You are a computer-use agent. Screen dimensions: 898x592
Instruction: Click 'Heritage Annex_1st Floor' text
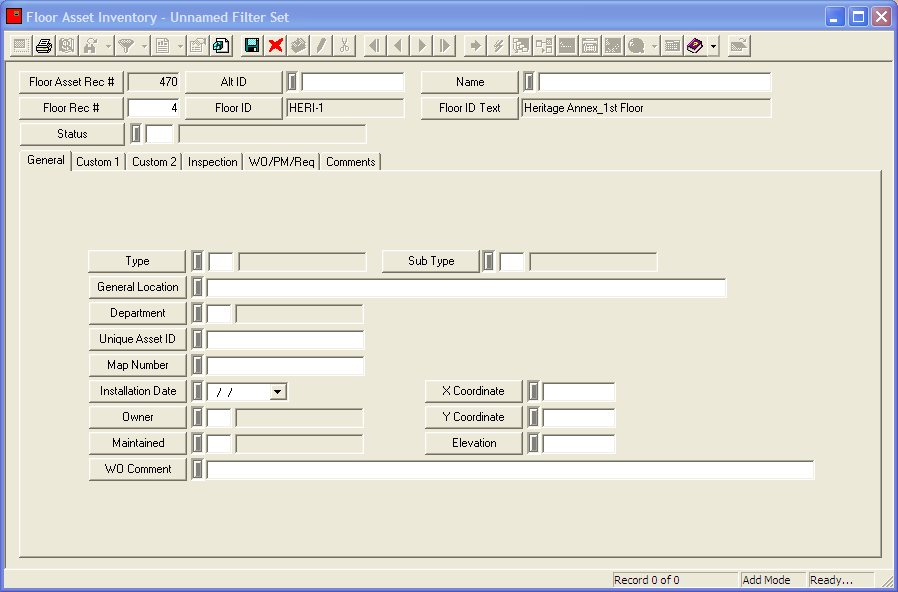pyautogui.click(x=584, y=108)
